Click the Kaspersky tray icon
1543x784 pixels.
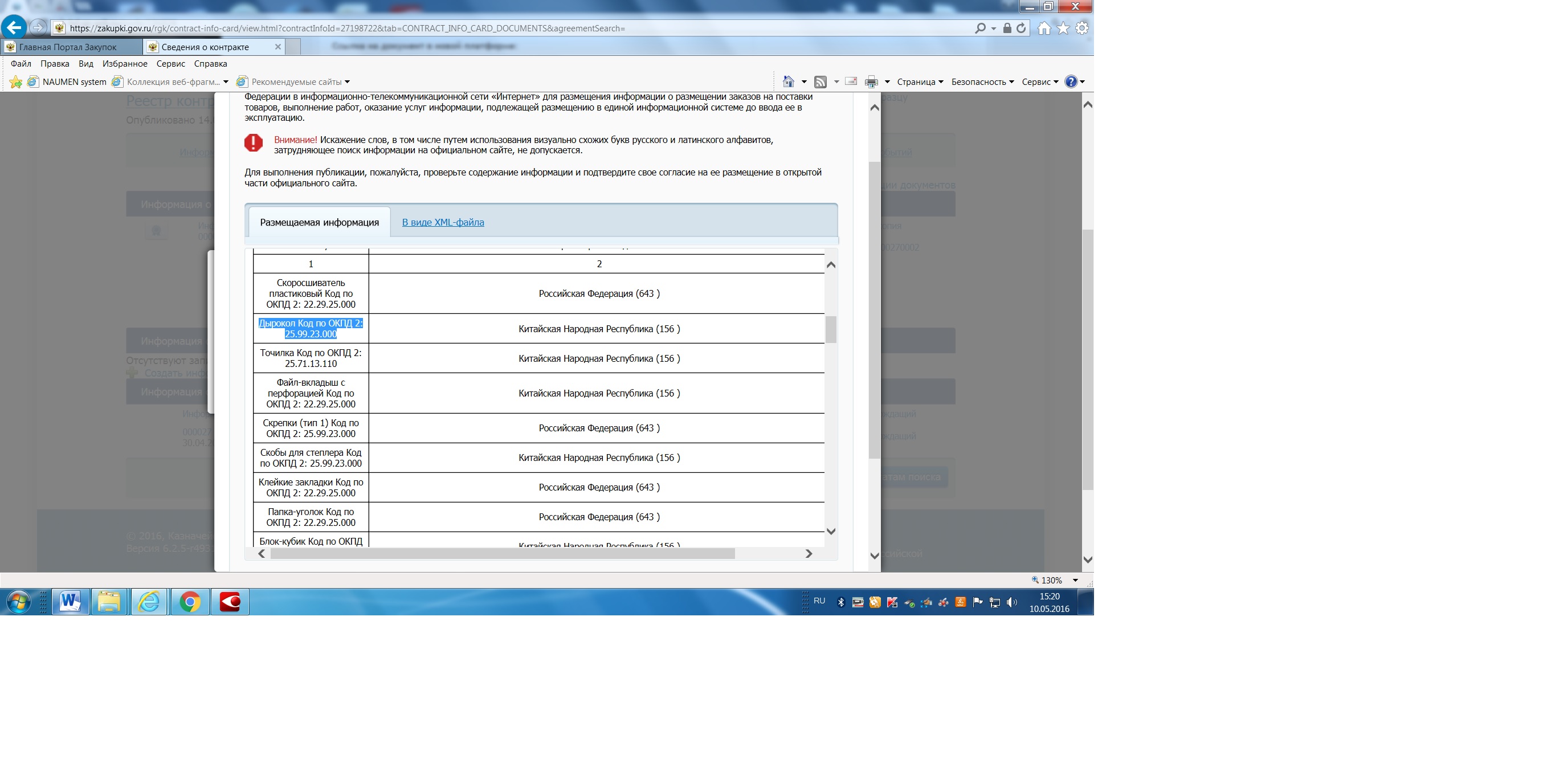(892, 602)
